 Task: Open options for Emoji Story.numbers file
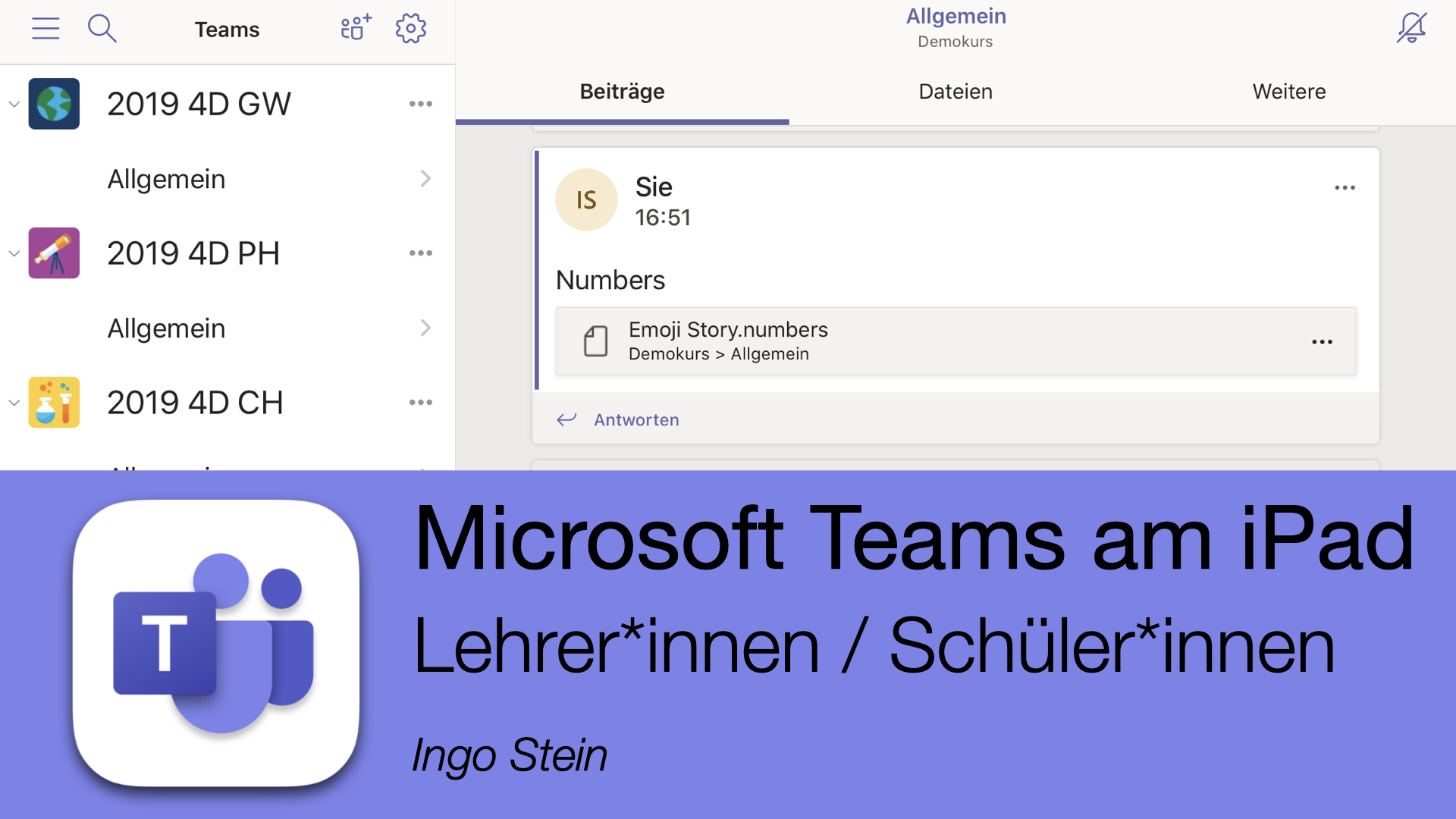coord(1322,342)
